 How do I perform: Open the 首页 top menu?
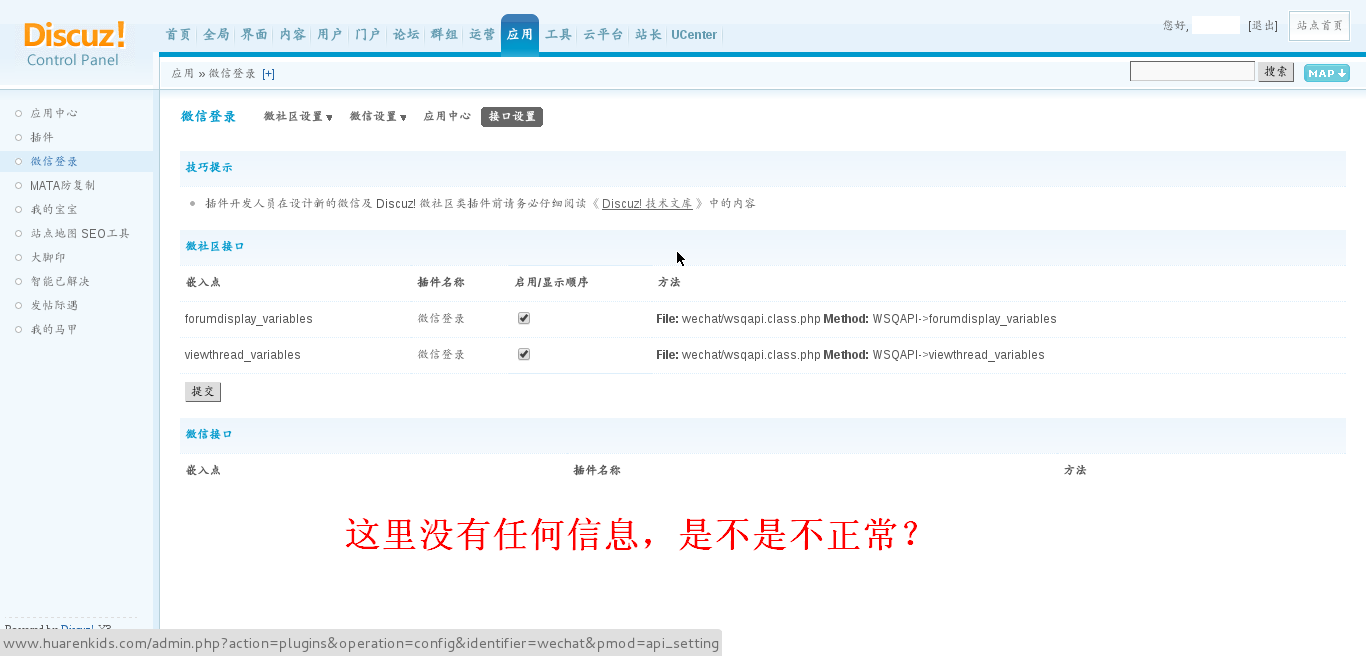coord(178,35)
